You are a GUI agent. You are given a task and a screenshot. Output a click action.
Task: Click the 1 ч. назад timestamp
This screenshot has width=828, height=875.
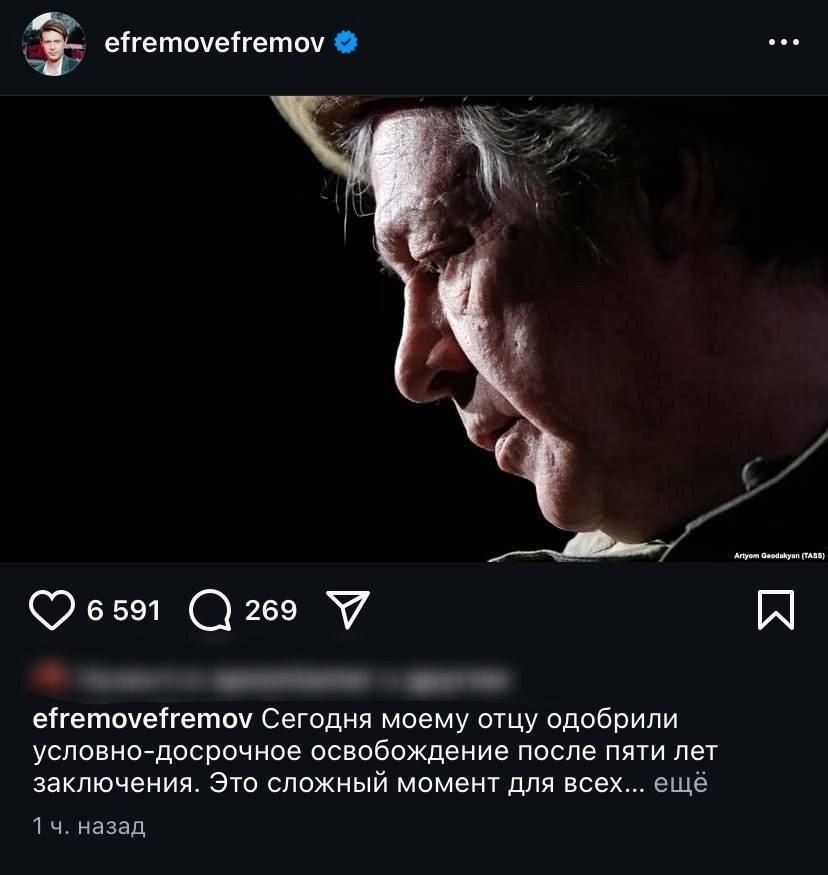click(x=89, y=826)
